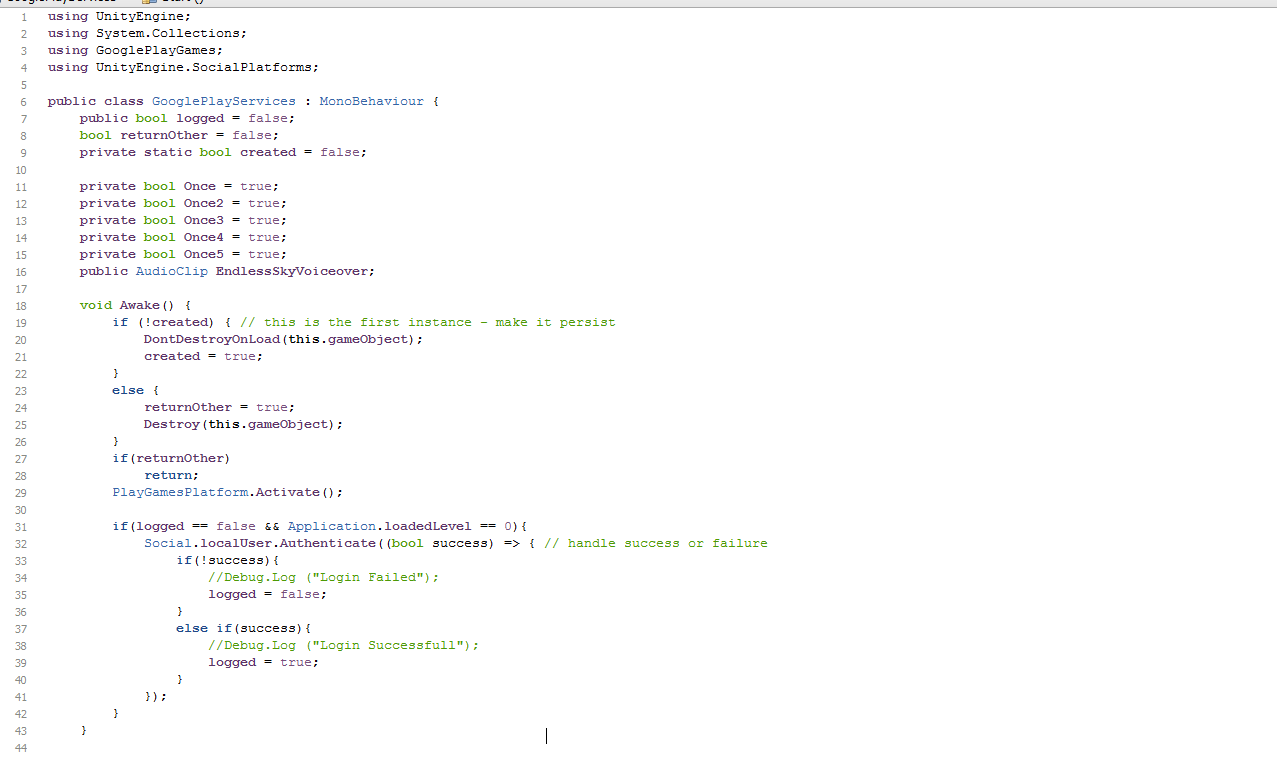Click 'created = true;' on line 21
This screenshot has width=1277, height=760.
click(x=204, y=356)
